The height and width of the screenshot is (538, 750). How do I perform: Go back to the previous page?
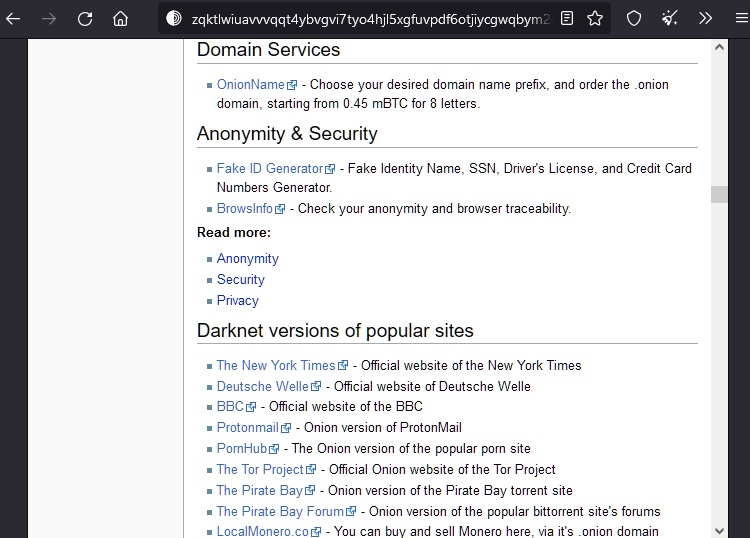click(x=13, y=19)
